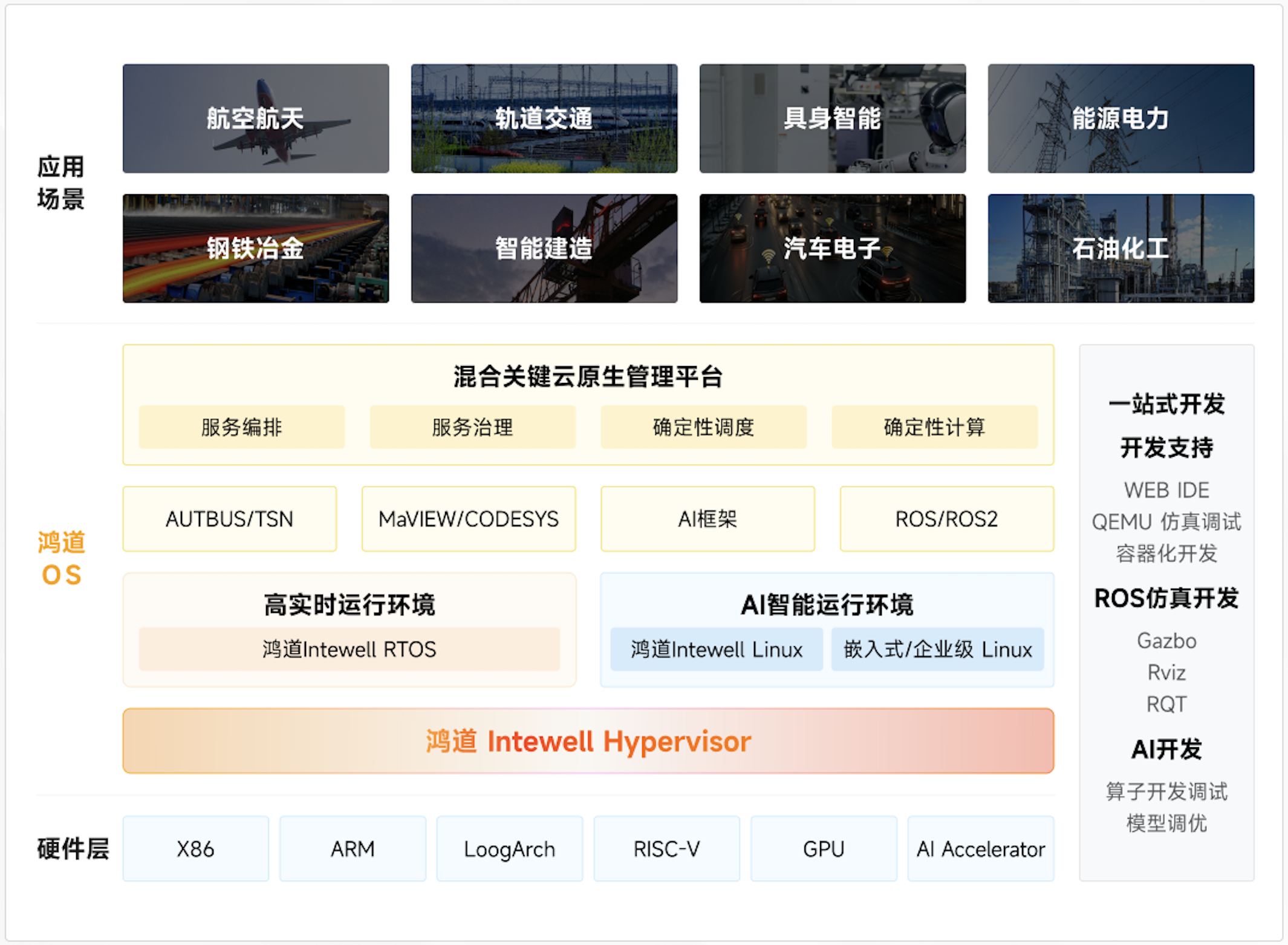Screen dimensions: 1288x945
Task: Select the 石油化工 refinery card
Action: pos(1121,248)
